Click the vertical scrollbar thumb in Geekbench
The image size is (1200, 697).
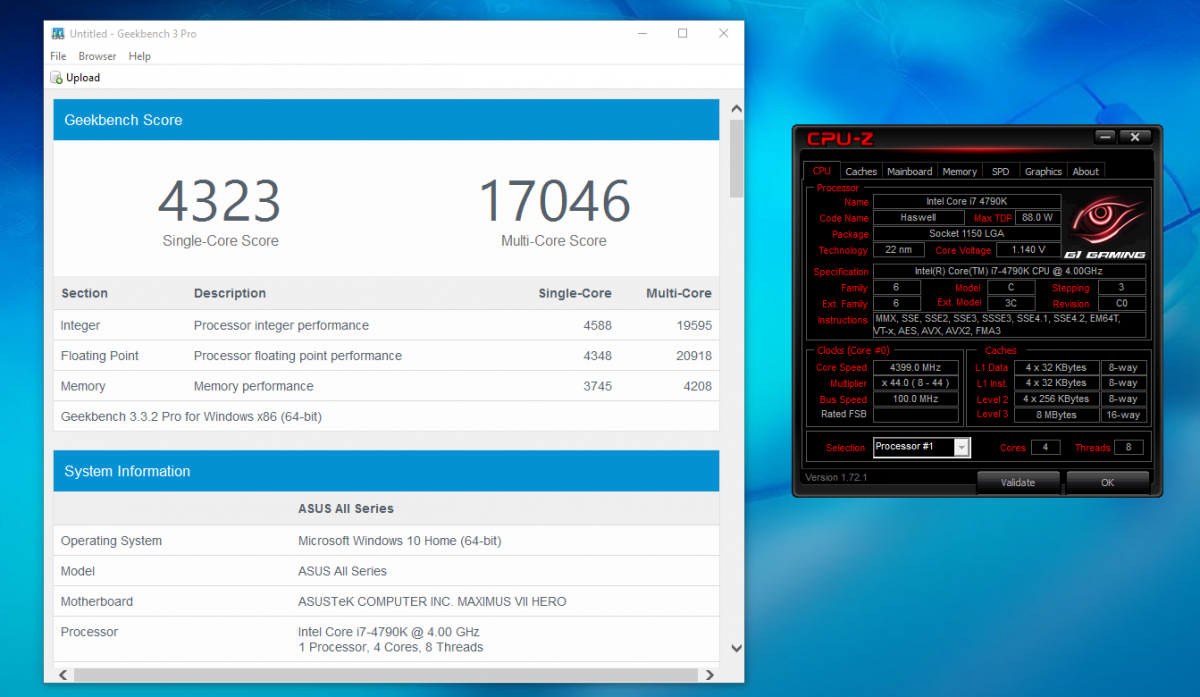tap(736, 158)
